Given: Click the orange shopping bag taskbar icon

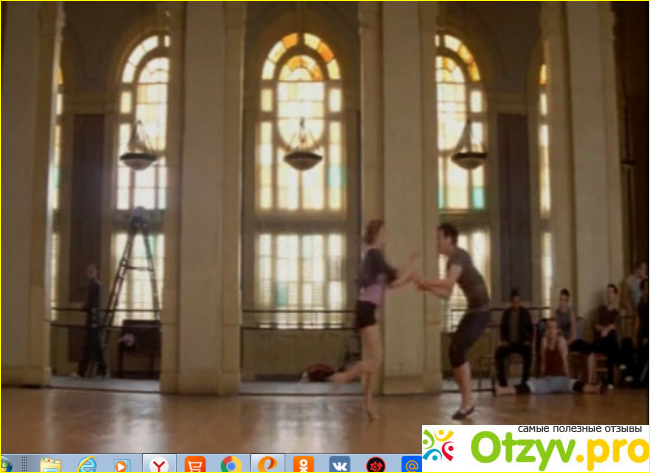Looking at the screenshot, I should click(x=195, y=465).
